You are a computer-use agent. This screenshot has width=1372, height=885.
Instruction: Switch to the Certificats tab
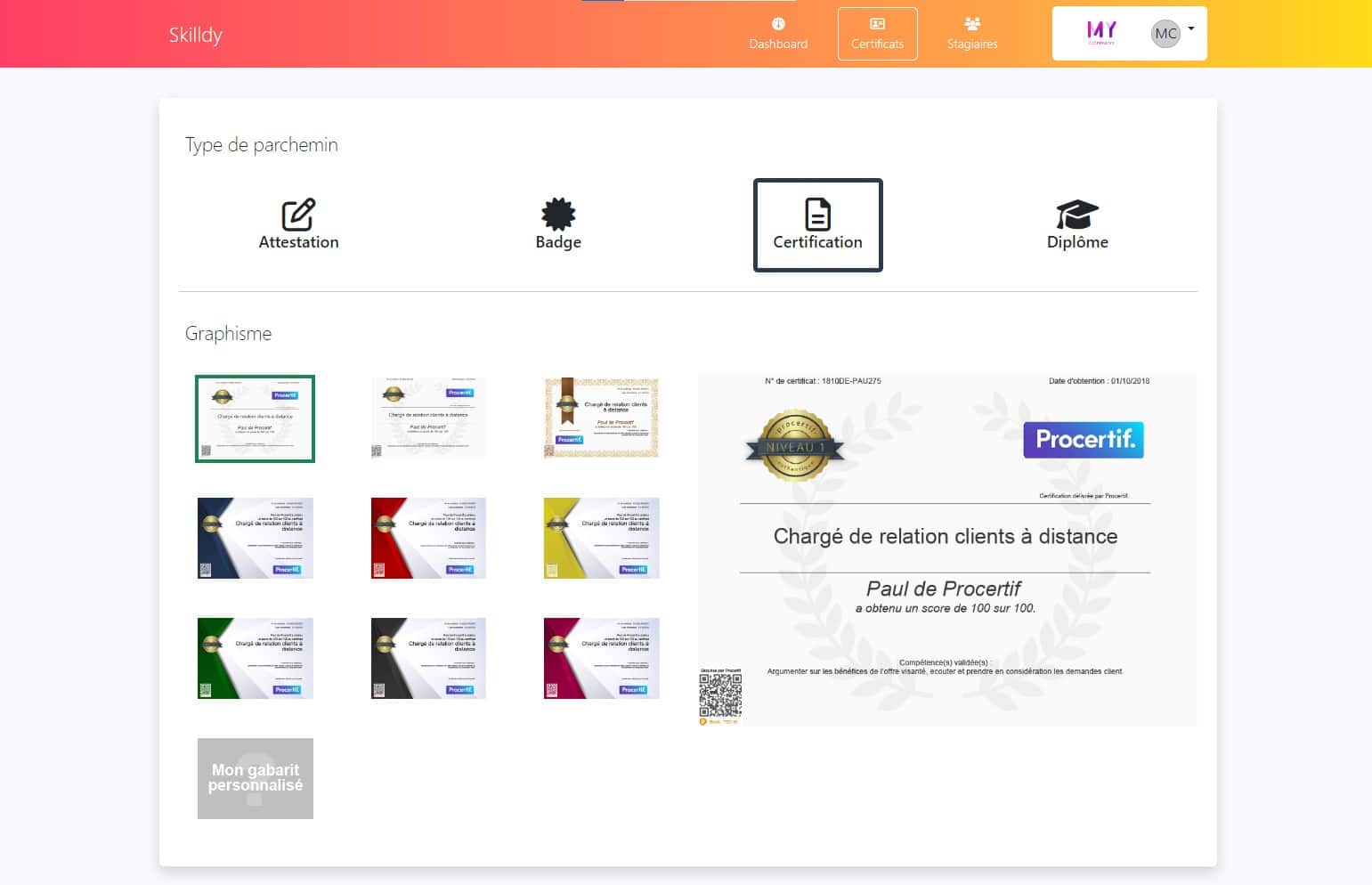pos(877,34)
